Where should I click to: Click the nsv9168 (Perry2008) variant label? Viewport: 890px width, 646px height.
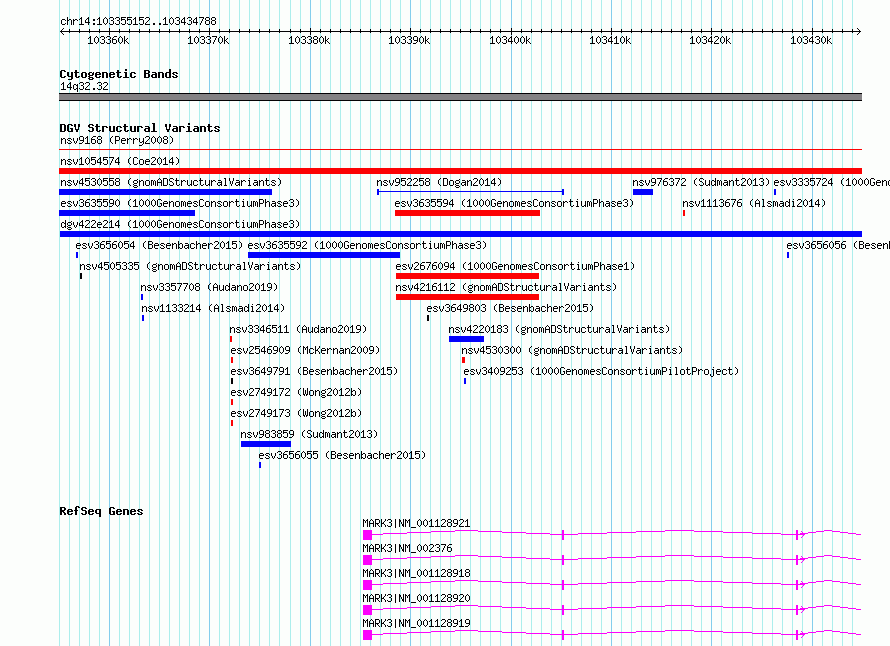tap(117, 140)
